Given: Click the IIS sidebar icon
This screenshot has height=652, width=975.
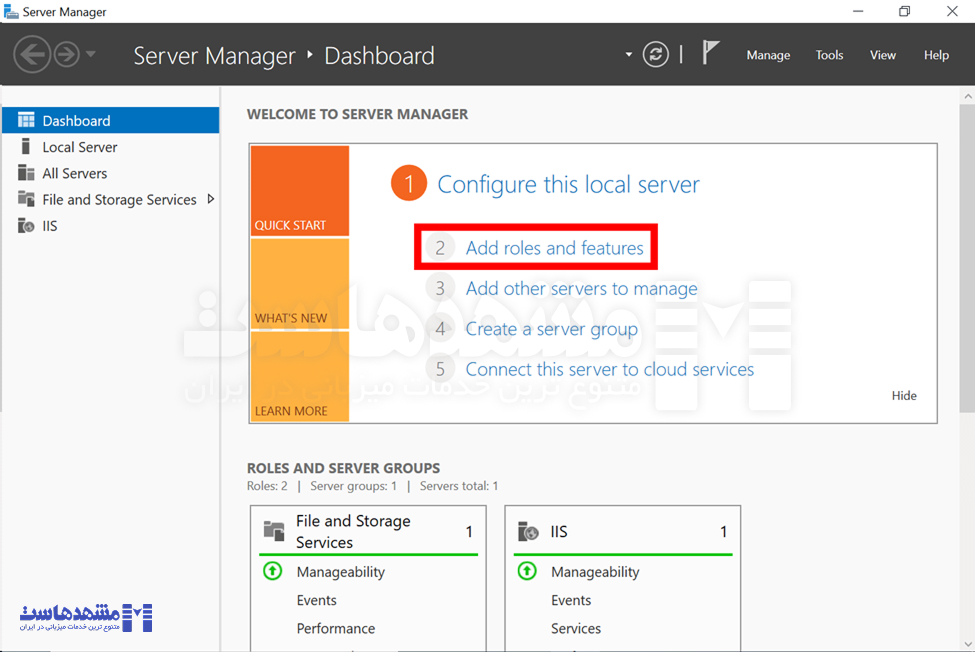Looking at the screenshot, I should pos(26,225).
